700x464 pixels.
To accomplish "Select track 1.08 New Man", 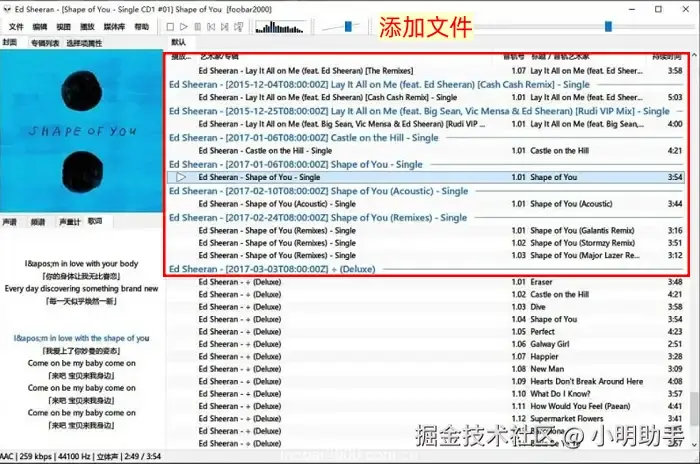I will [x=425, y=369].
